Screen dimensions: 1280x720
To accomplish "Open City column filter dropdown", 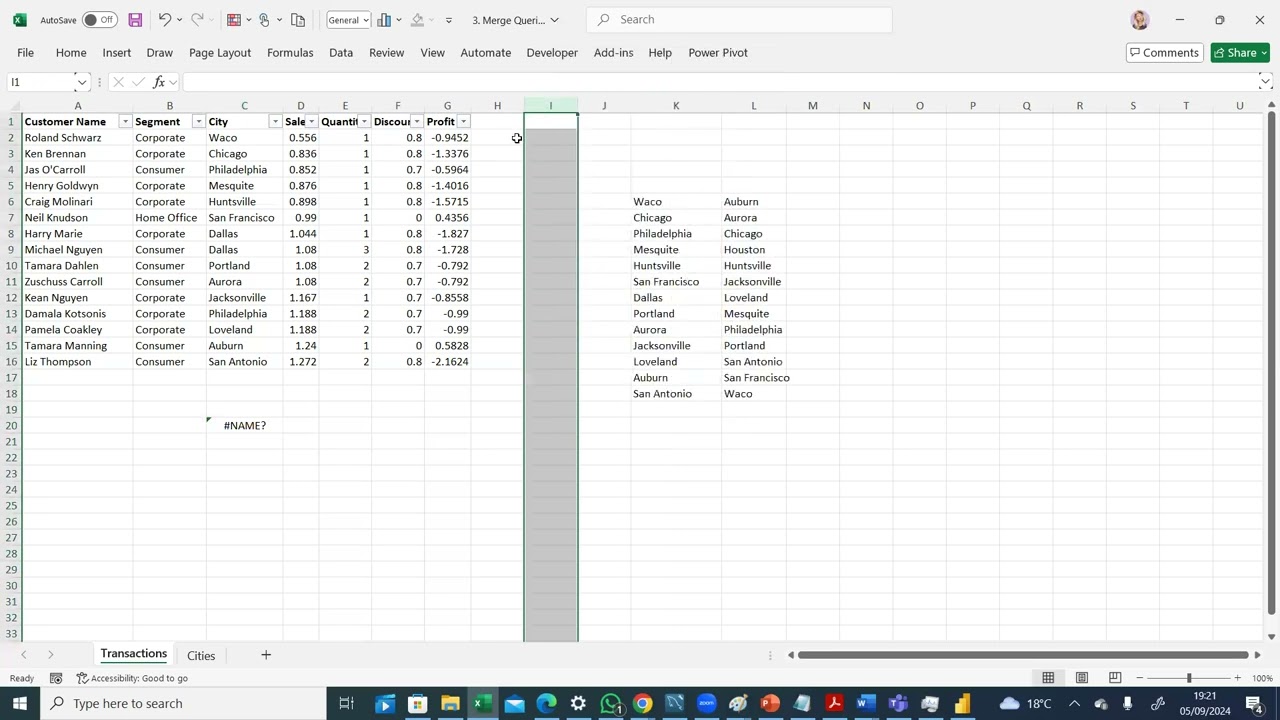I will [275, 122].
